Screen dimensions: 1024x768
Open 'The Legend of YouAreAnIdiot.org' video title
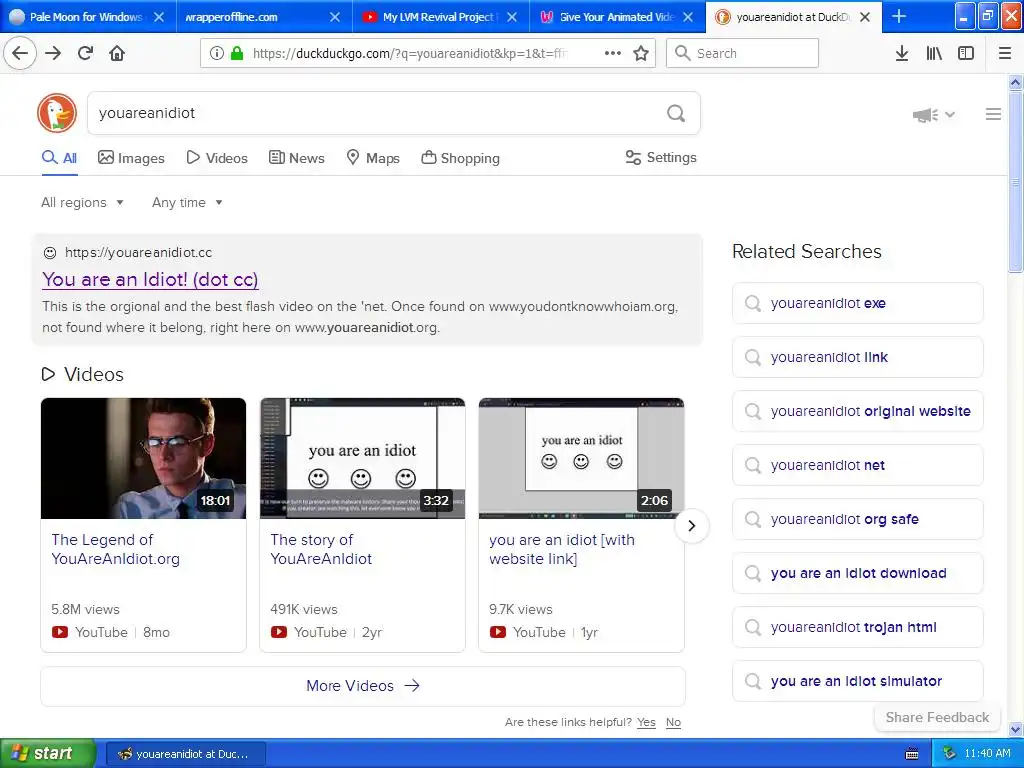[x=116, y=549]
